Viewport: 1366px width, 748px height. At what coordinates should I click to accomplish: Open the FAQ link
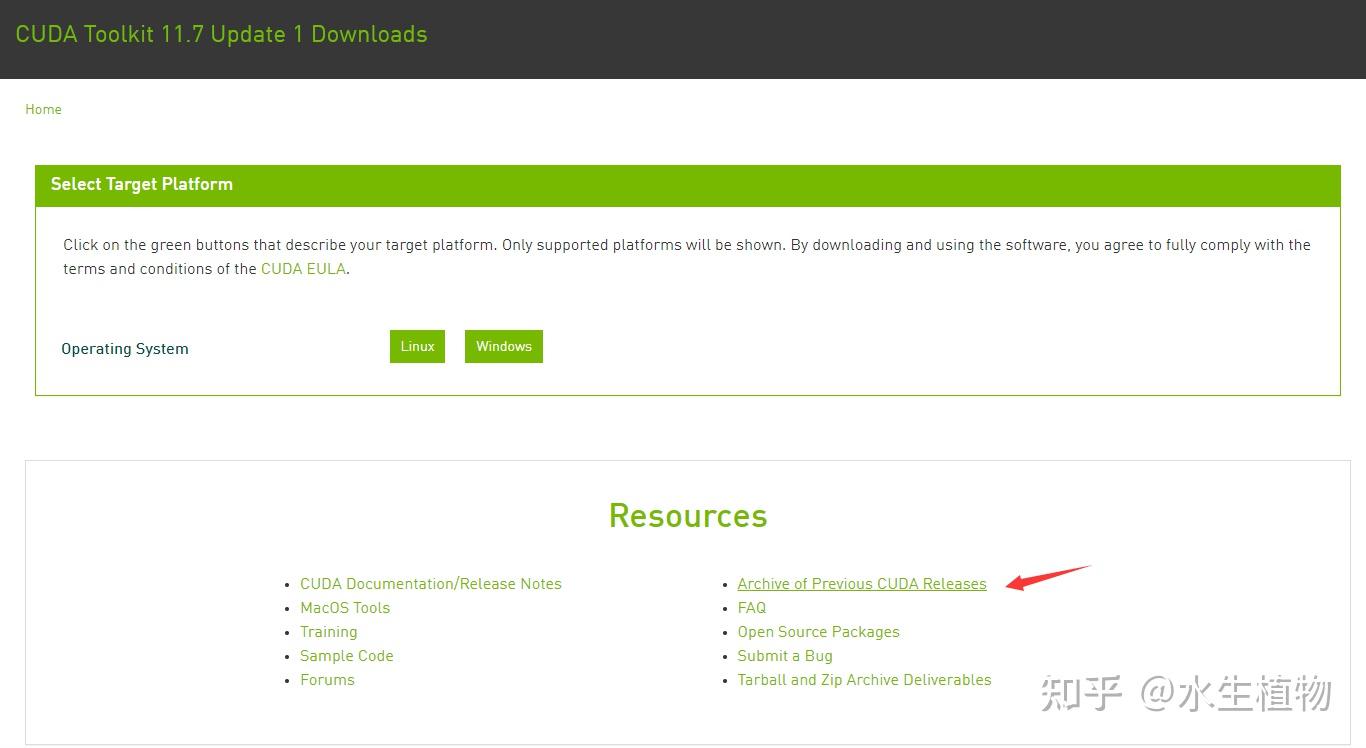pyautogui.click(x=752, y=608)
